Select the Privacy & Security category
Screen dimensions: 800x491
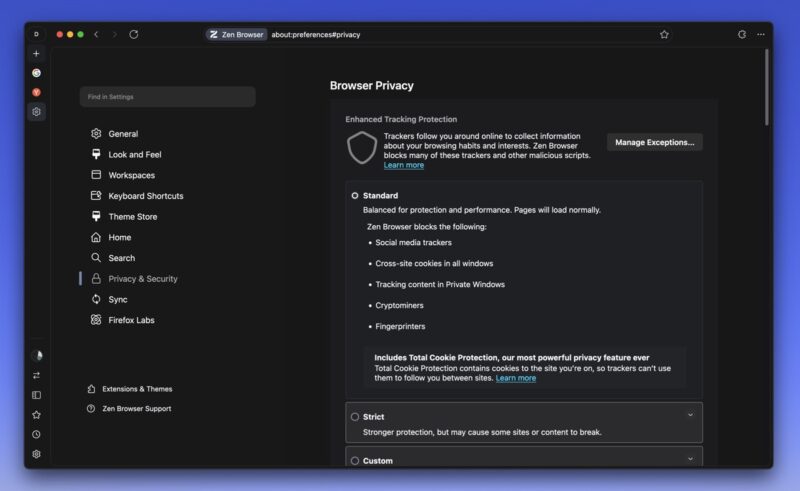click(x=142, y=279)
